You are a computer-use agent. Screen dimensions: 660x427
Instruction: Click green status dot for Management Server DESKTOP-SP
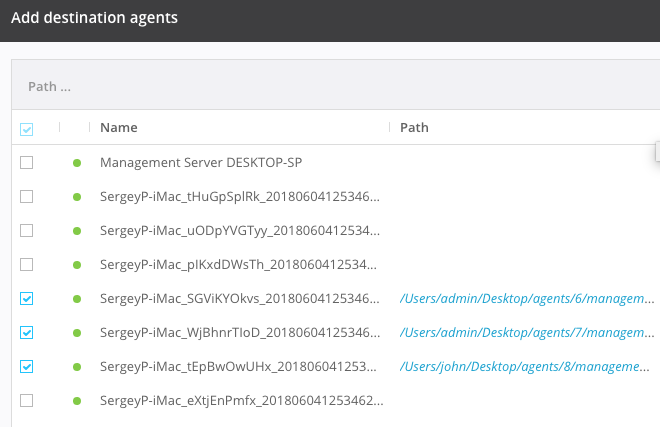click(77, 162)
